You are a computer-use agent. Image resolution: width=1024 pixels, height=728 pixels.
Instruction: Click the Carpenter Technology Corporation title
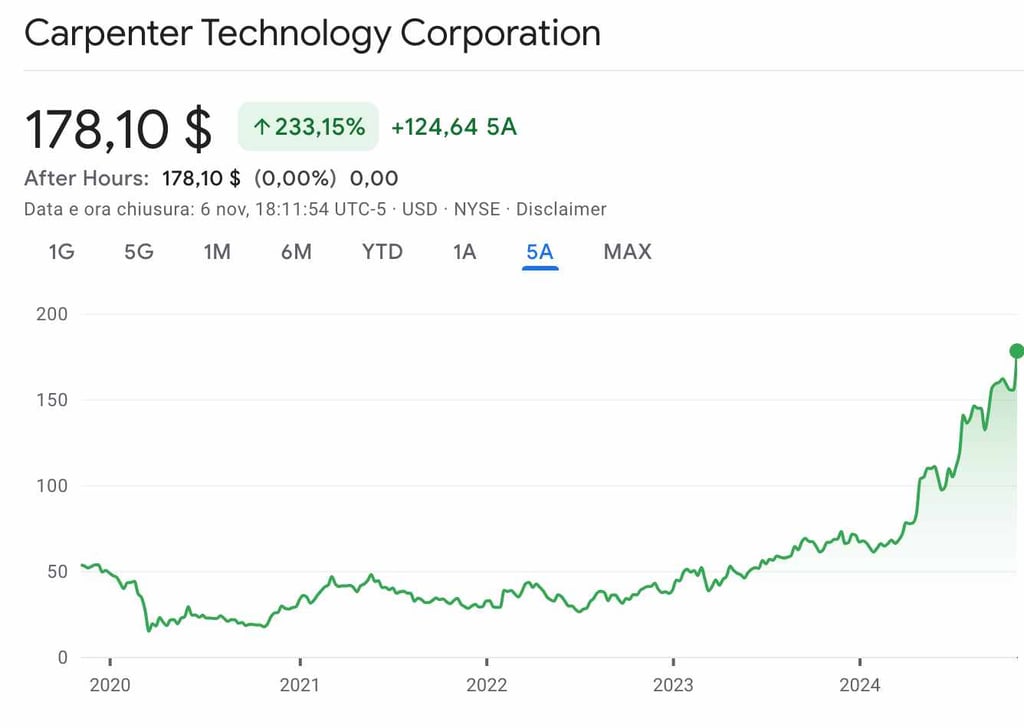(313, 33)
